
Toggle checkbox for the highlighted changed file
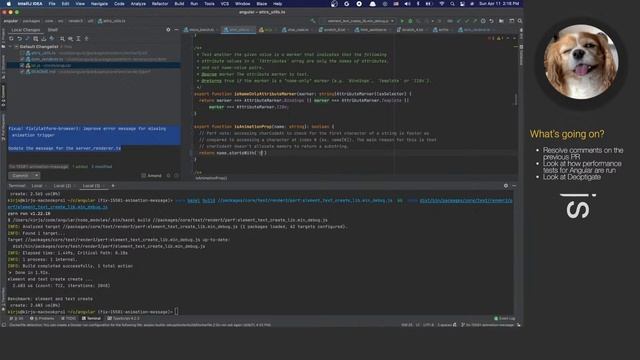point(22,65)
